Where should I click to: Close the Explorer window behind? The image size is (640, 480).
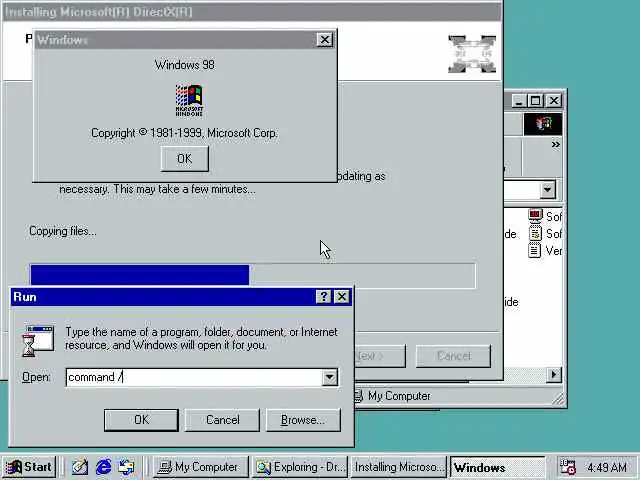[x=553, y=100]
